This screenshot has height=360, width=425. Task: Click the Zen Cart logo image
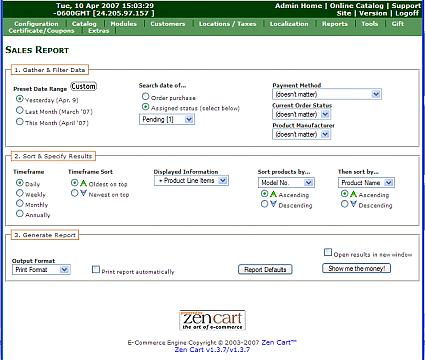point(213,320)
